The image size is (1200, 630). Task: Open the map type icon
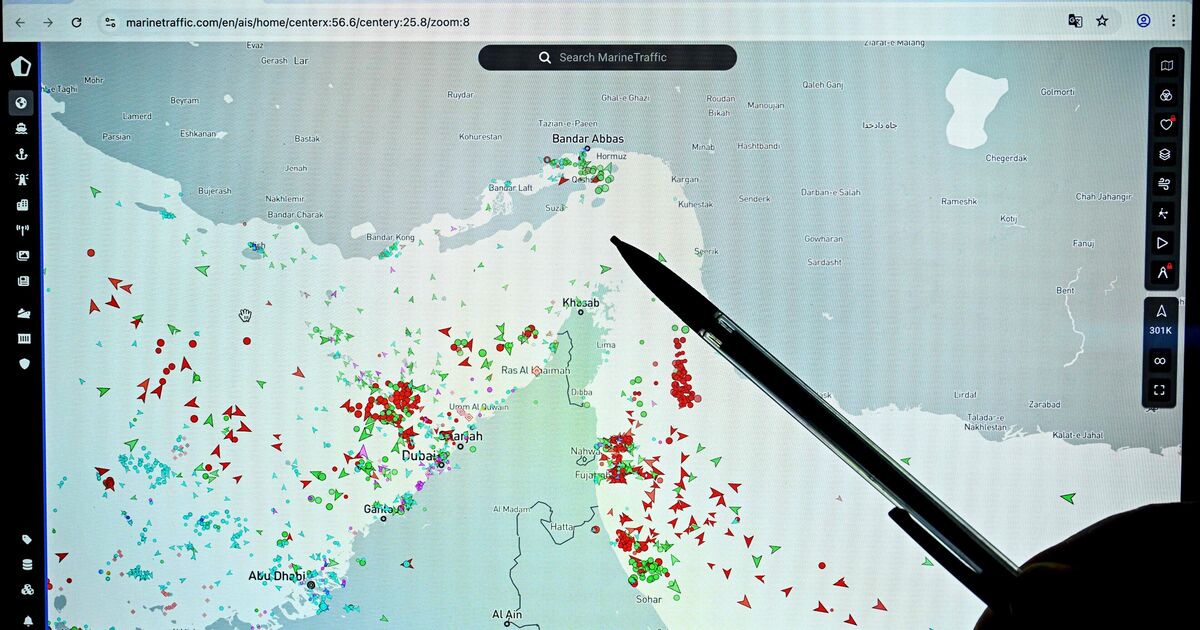point(1165,66)
